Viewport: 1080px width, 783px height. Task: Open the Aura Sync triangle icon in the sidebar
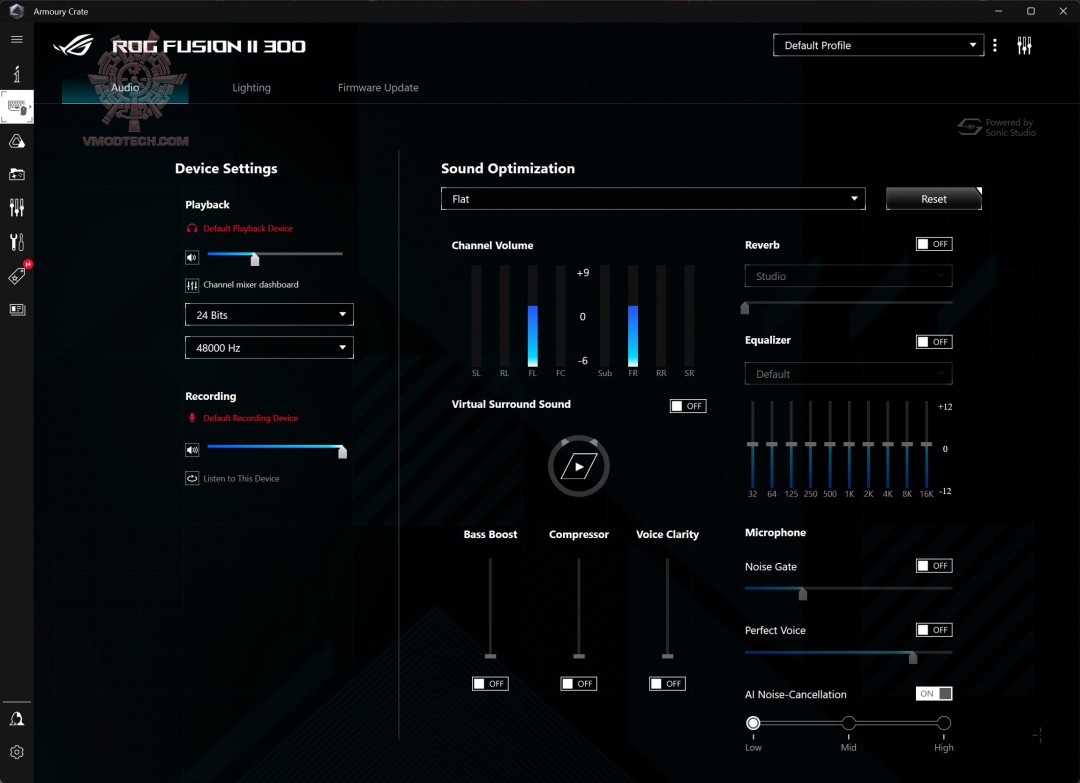click(x=17, y=141)
